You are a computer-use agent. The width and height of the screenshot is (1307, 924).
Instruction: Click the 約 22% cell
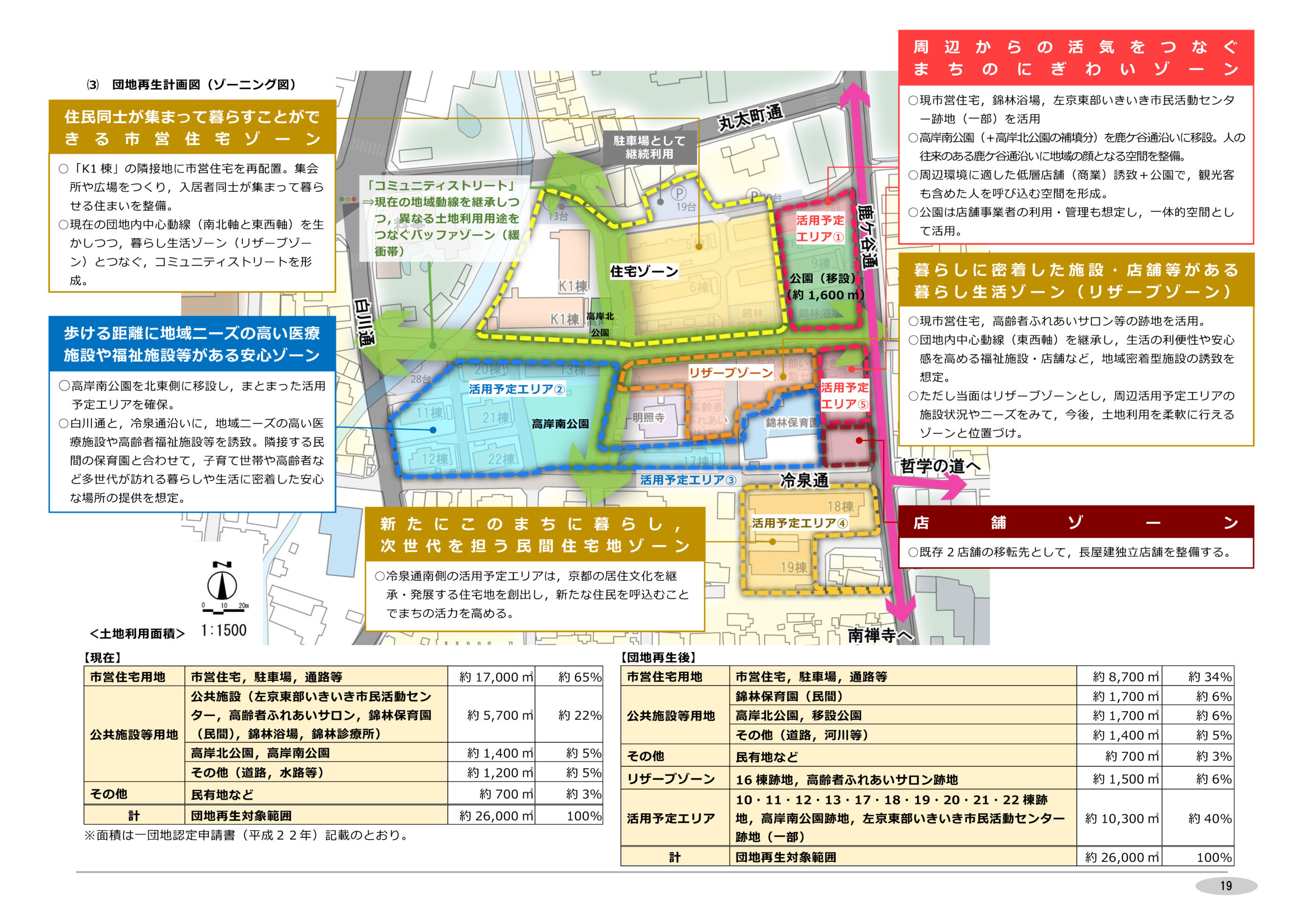click(x=569, y=715)
